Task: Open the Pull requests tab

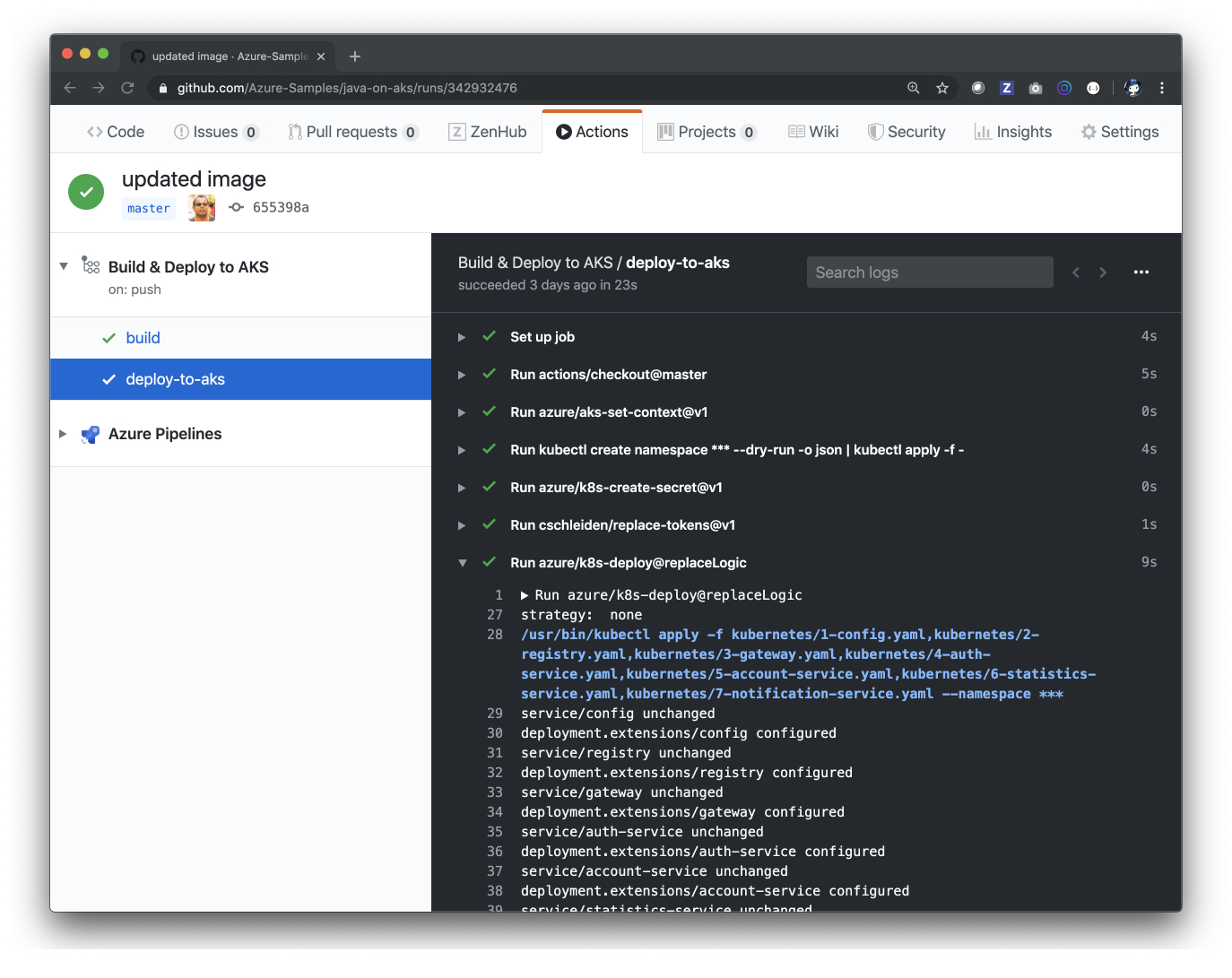Action: click(x=353, y=132)
